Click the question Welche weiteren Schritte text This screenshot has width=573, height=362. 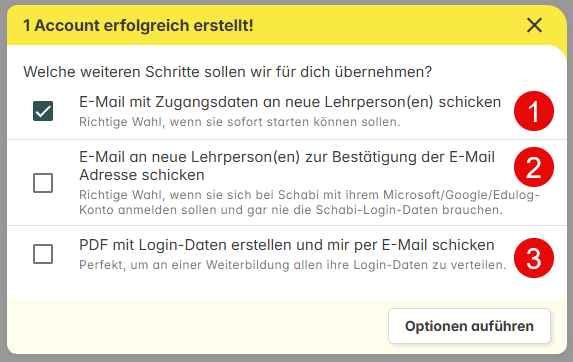pos(228,72)
